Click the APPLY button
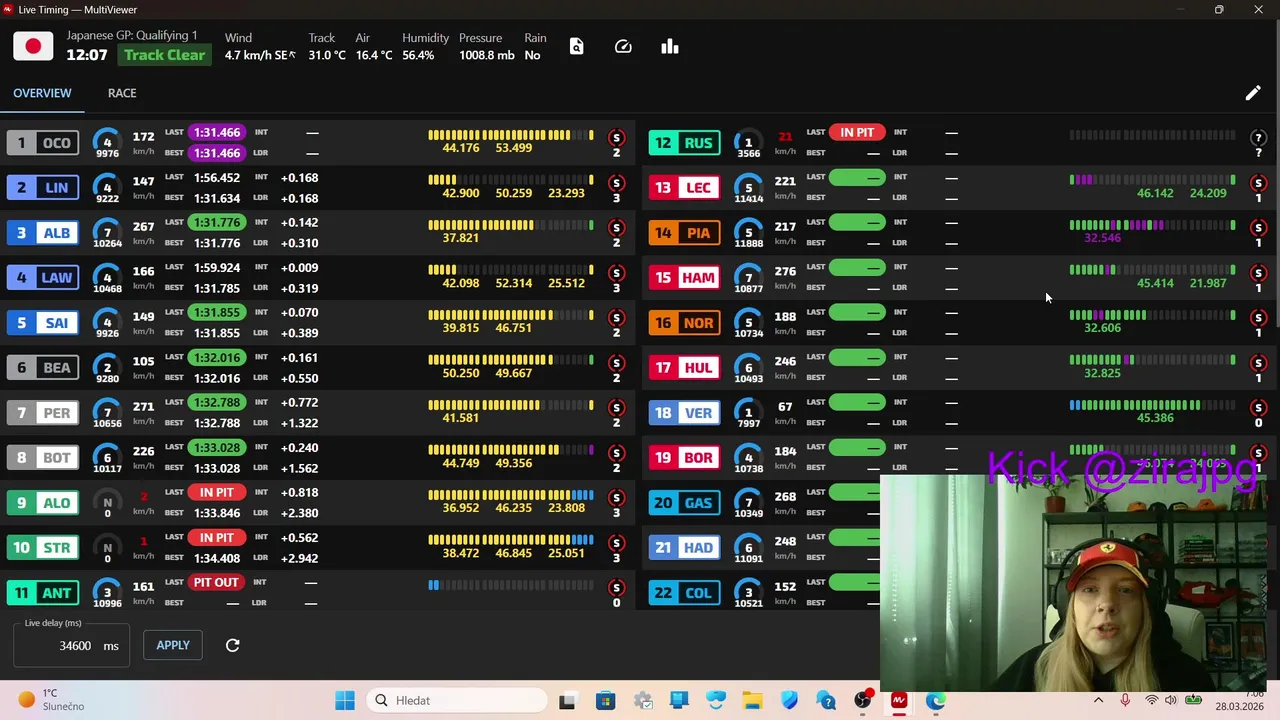Image resolution: width=1280 pixels, height=720 pixels. coord(173,645)
